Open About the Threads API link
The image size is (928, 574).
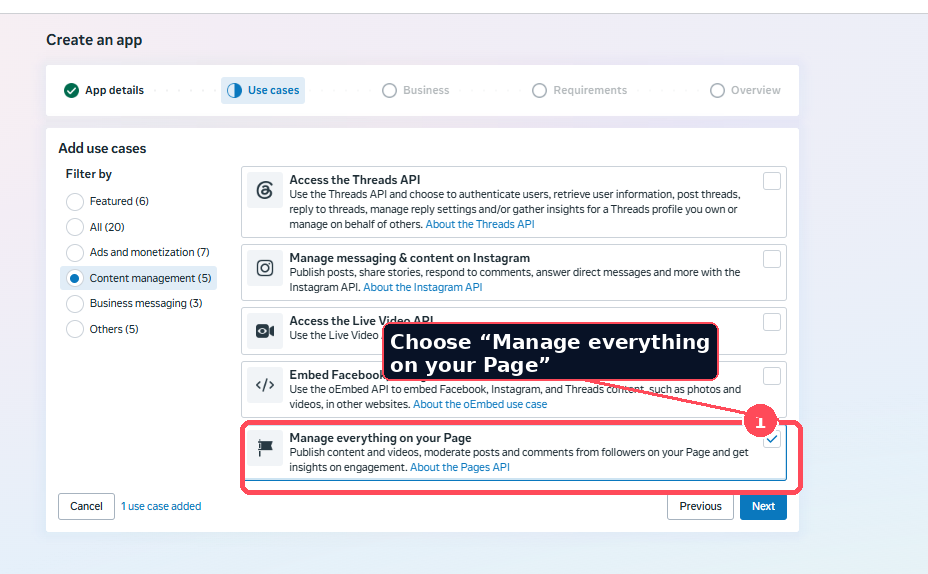[480, 224]
